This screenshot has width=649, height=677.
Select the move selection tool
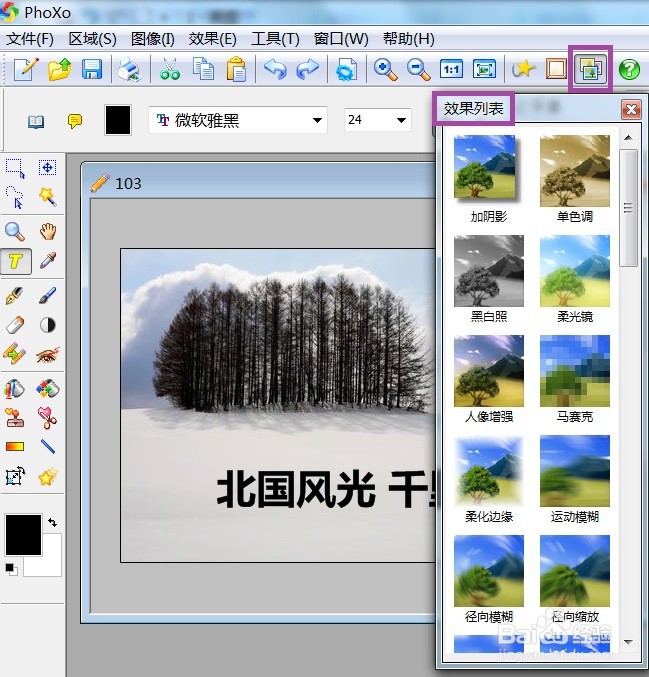47,168
